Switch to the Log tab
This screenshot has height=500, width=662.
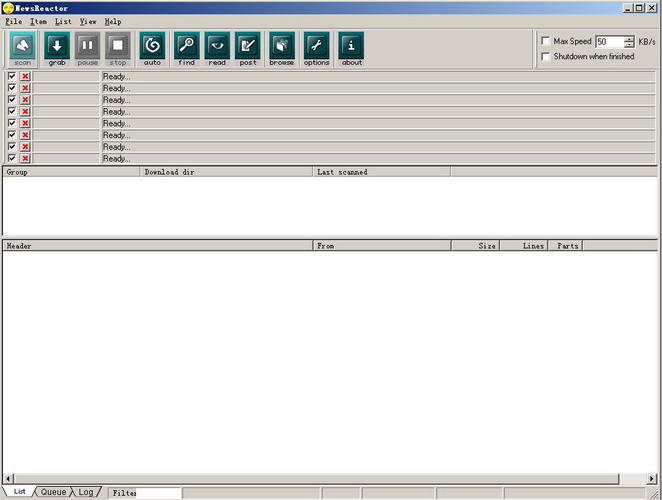pos(86,492)
